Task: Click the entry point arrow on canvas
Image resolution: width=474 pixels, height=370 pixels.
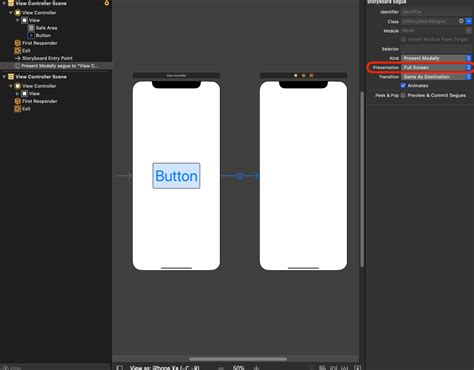Action: click(x=123, y=176)
